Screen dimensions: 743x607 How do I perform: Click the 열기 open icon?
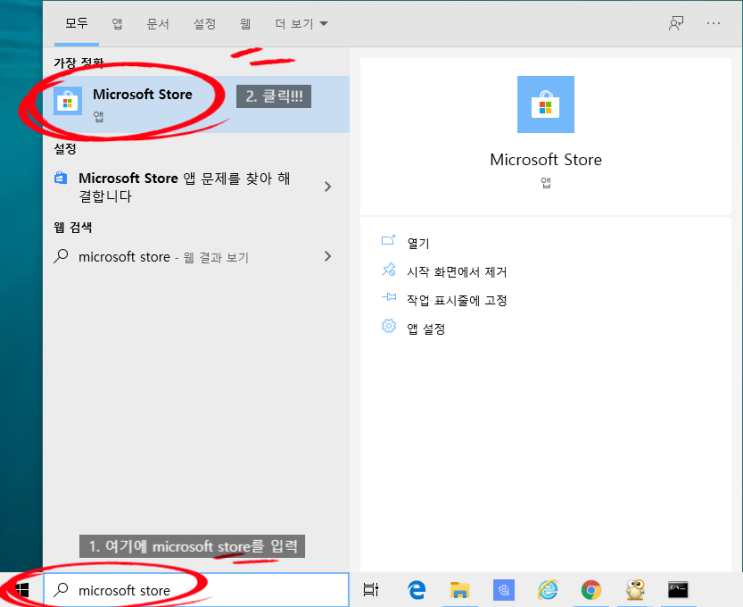click(388, 241)
